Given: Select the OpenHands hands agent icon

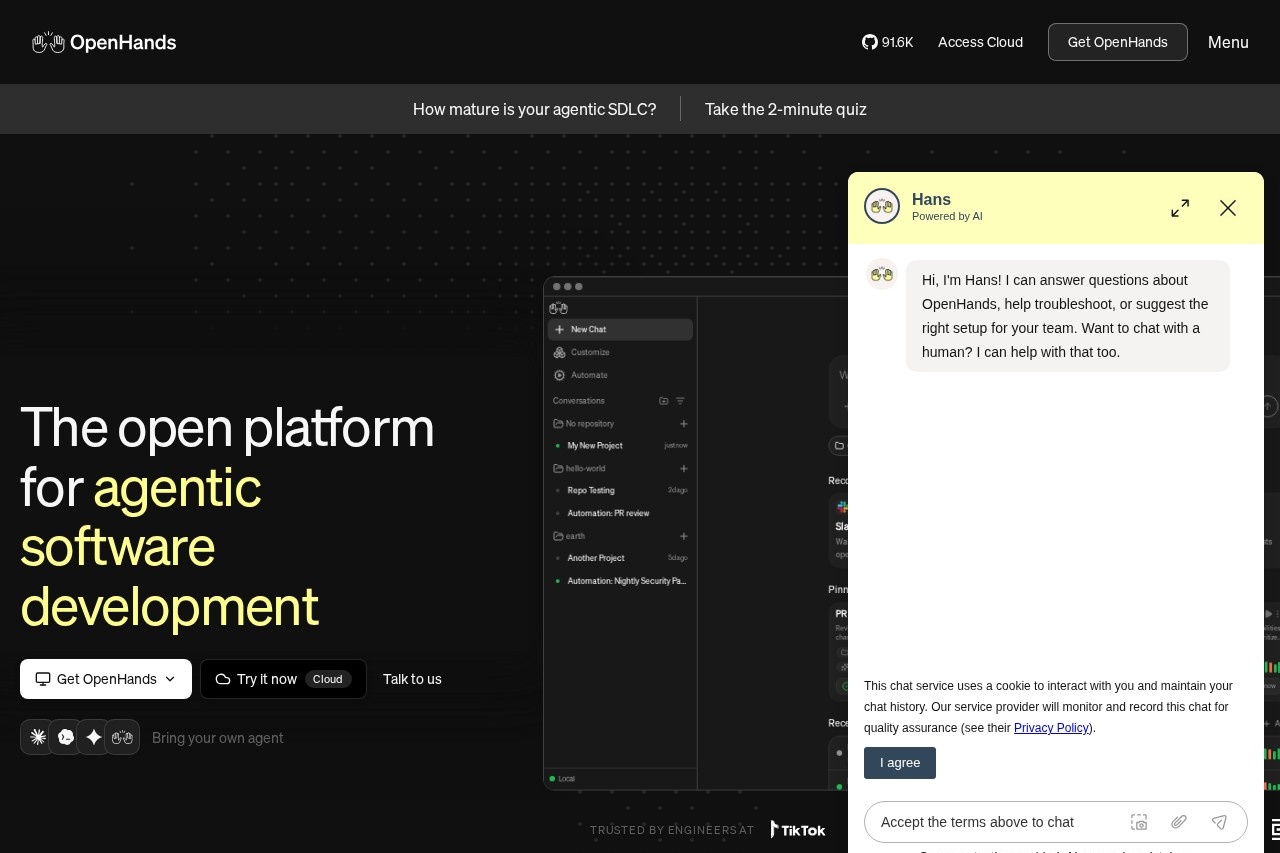Looking at the screenshot, I should [x=122, y=737].
